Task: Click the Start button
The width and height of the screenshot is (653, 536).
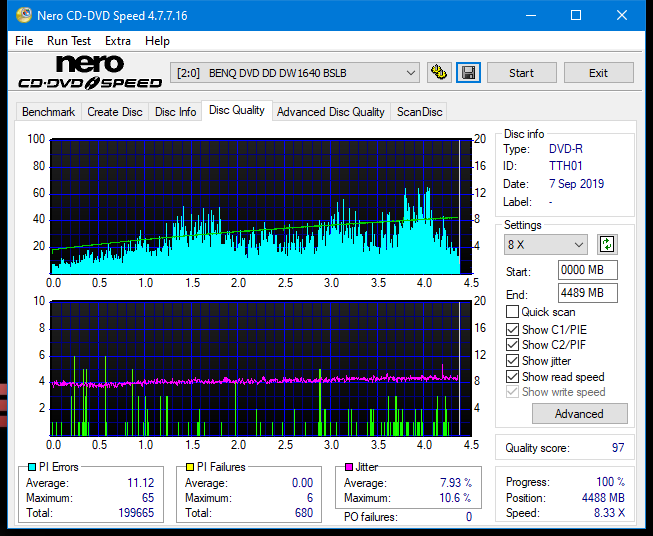Action: (x=521, y=73)
